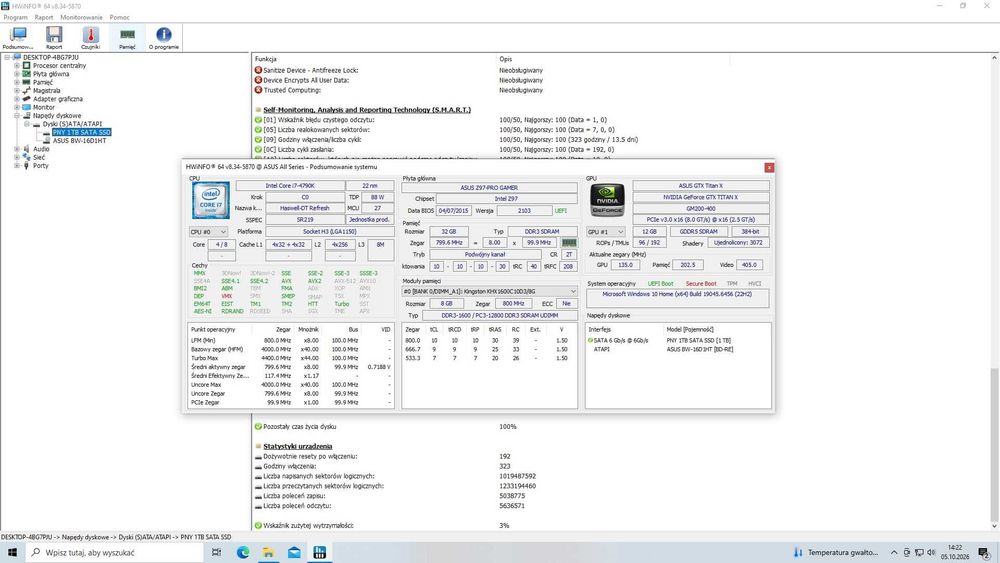
Task: Open the Podsumowanie summary toolbar icon
Action: pos(18,37)
